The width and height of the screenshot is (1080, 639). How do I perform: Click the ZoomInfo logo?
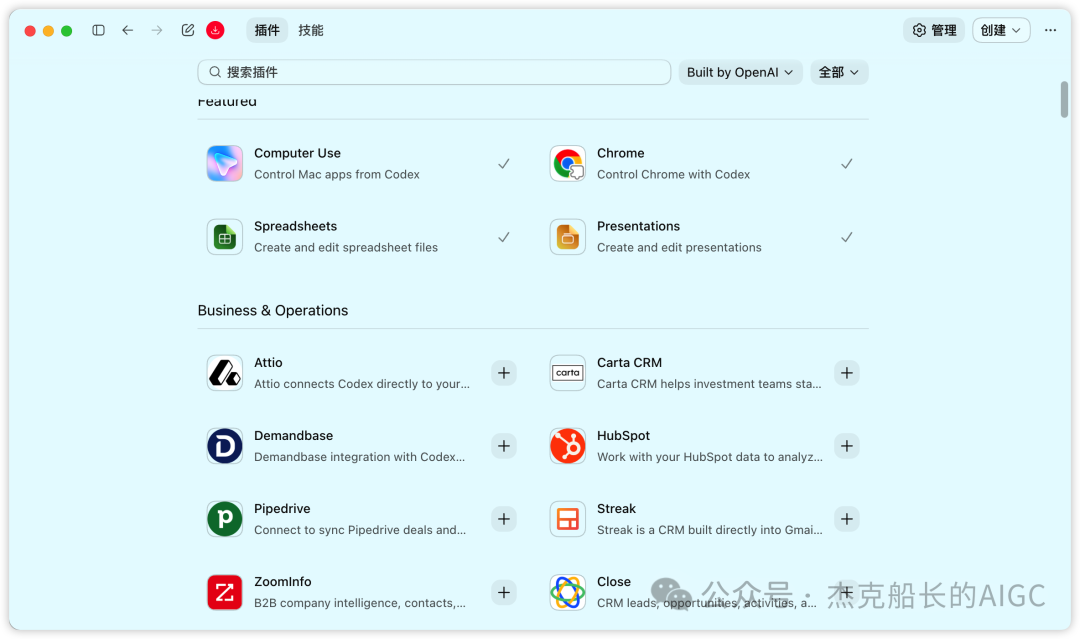[225, 592]
